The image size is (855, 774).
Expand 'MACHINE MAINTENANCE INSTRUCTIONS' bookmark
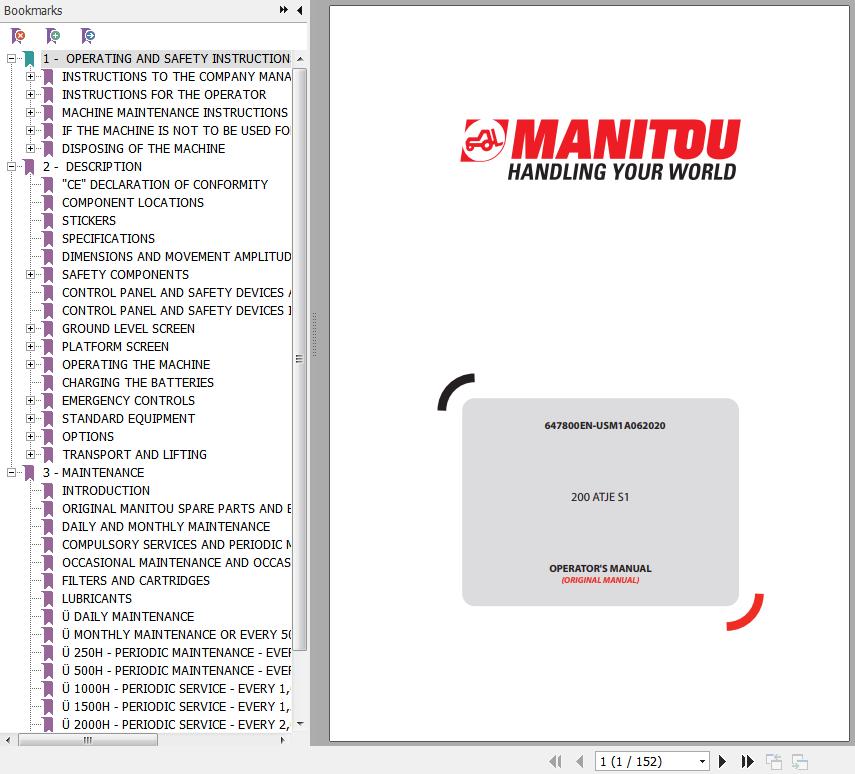31,112
